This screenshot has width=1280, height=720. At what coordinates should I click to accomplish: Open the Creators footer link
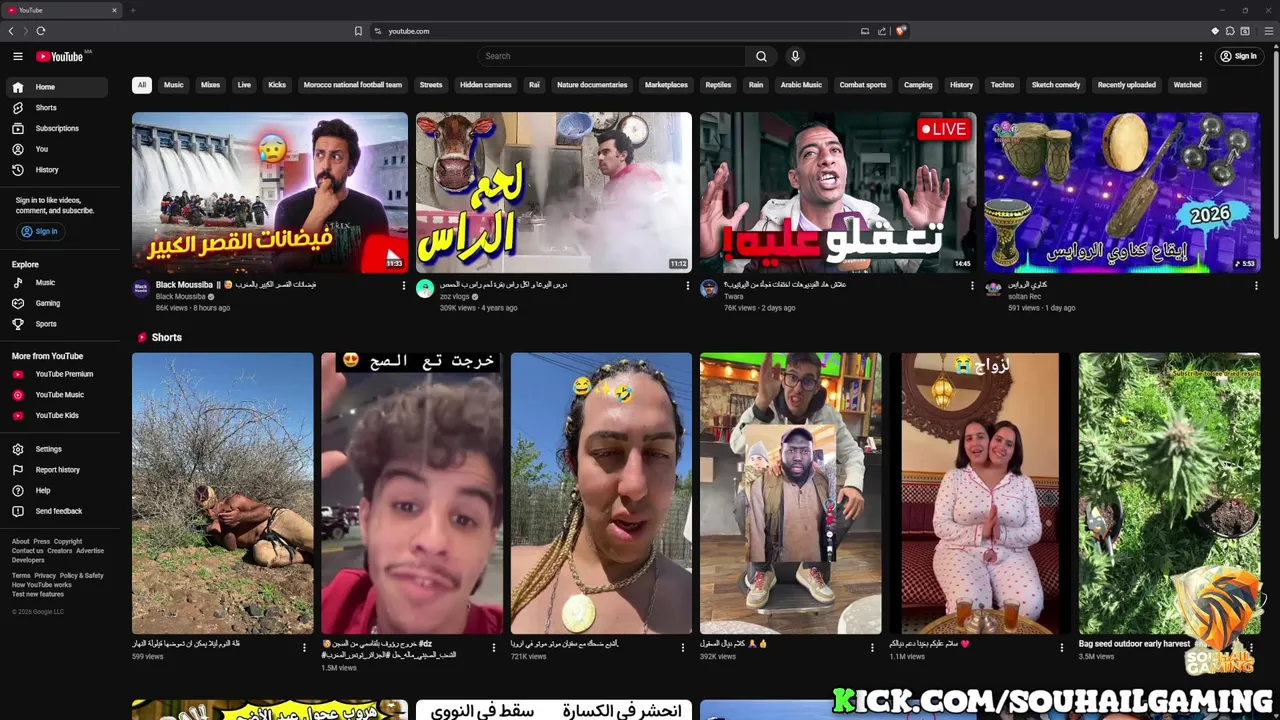pos(60,551)
